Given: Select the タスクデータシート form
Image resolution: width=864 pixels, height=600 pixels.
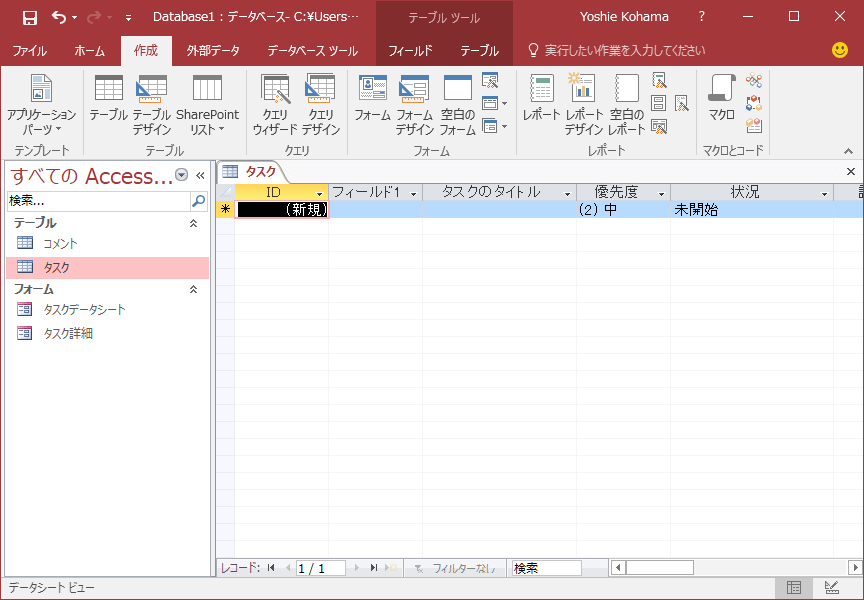Looking at the screenshot, I should (107, 309).
